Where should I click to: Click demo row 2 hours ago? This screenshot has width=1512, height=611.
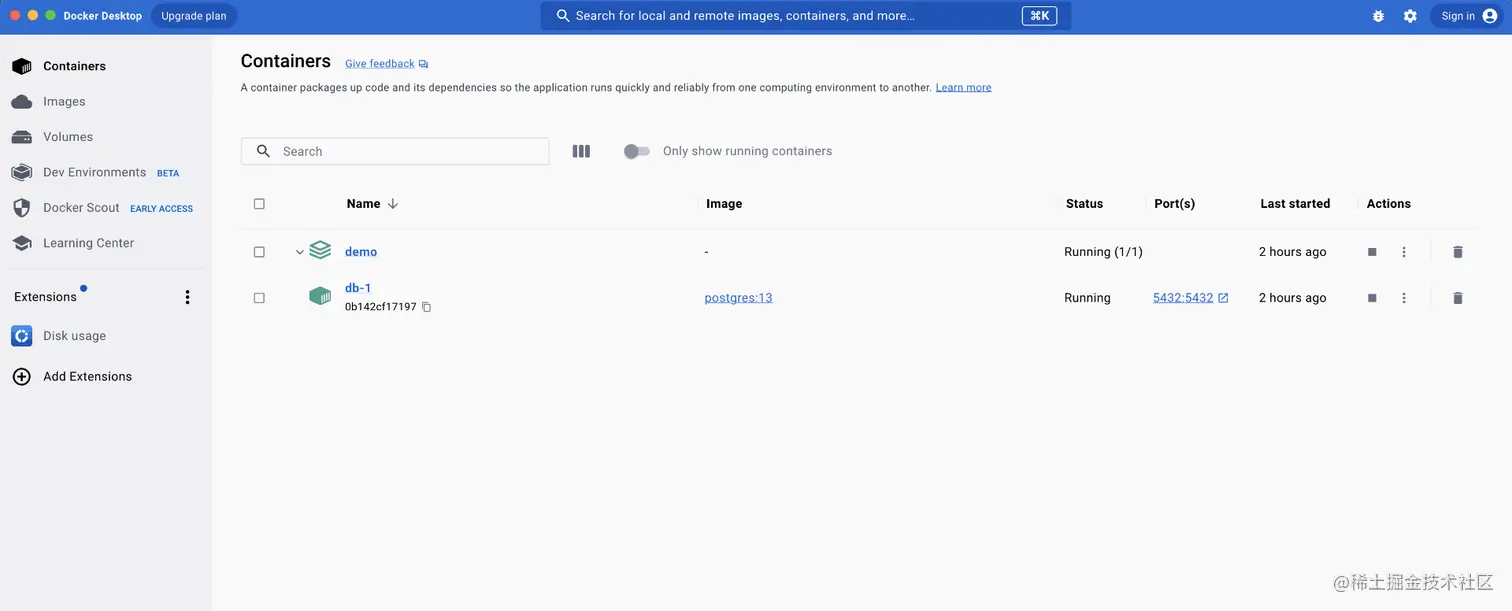click(x=1292, y=252)
